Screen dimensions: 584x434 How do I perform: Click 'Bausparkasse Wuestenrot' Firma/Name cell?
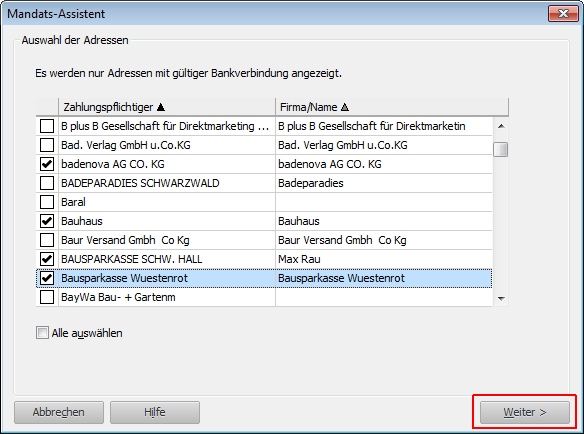coord(384,278)
